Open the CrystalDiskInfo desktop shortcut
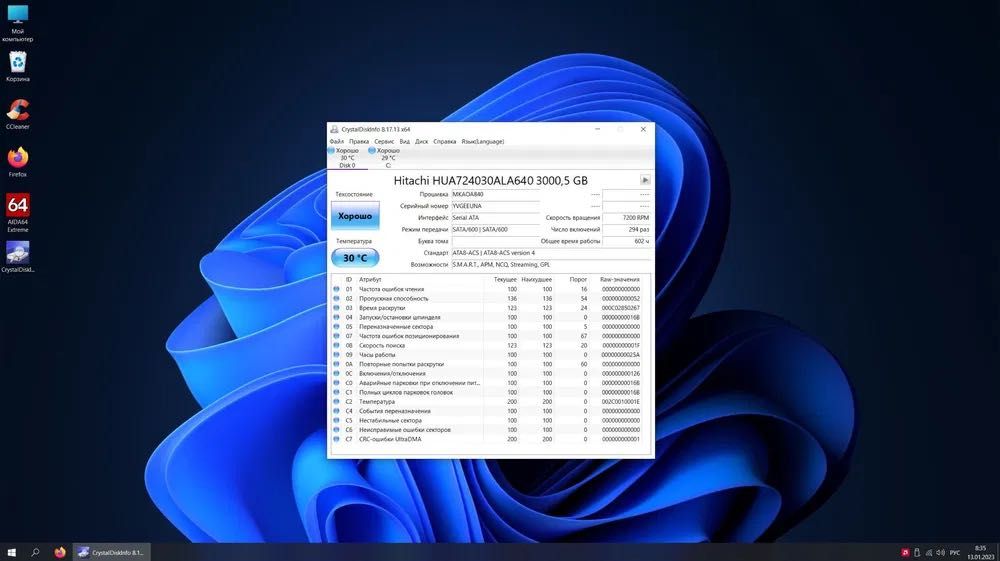Viewport: 1000px width, 561px height. 18,257
